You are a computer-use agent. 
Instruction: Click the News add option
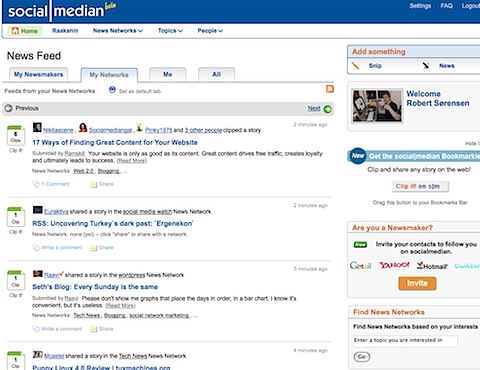[x=439, y=66]
